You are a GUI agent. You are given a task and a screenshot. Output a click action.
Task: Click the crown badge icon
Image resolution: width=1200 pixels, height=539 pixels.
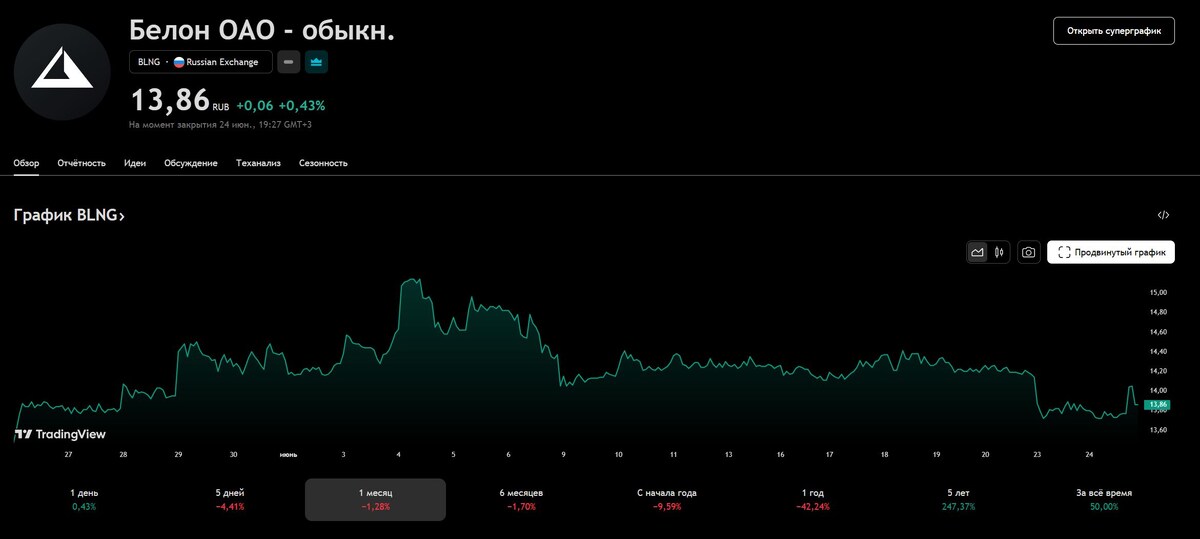[x=317, y=62]
